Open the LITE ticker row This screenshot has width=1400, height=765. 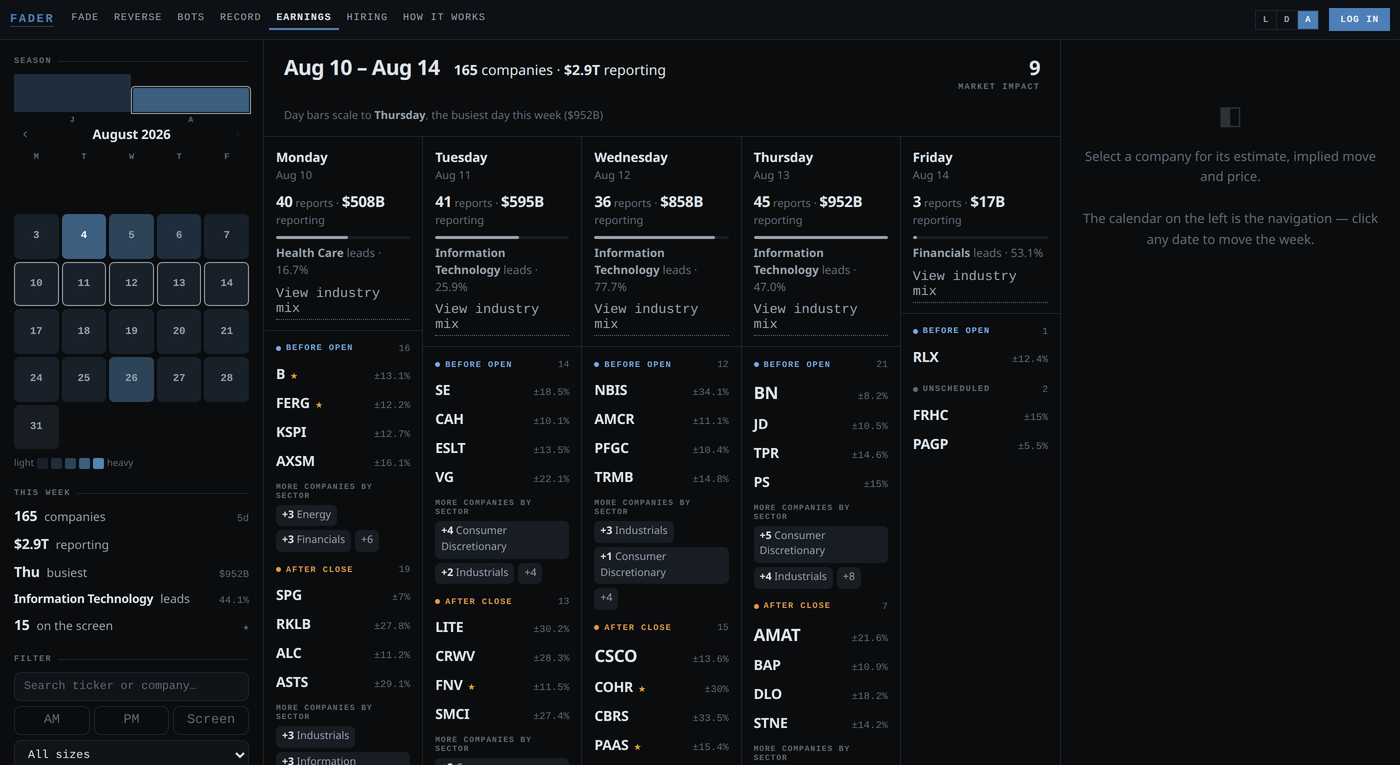[502, 628]
